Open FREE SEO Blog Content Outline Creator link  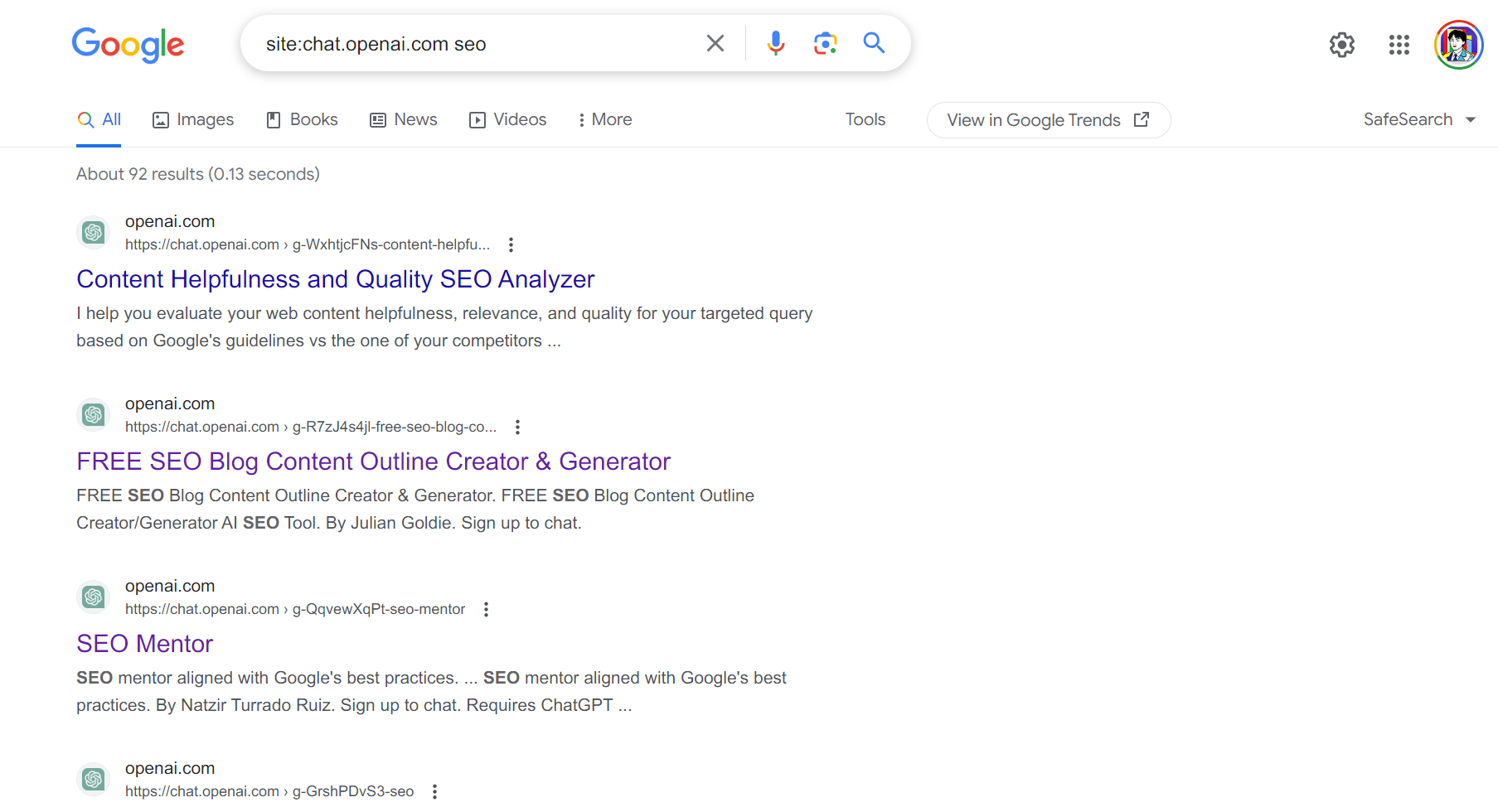click(x=373, y=462)
